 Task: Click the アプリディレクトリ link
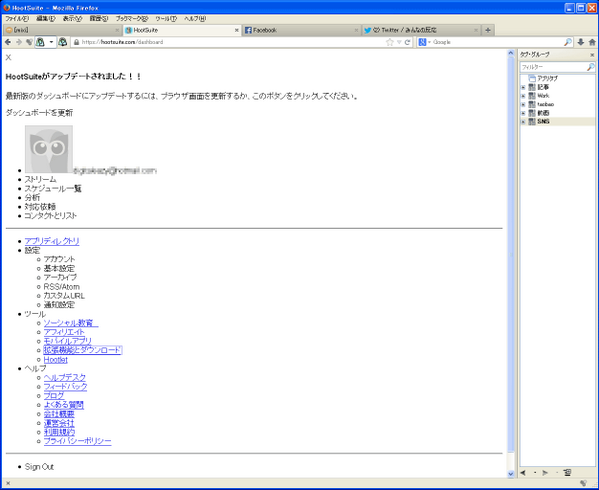pyautogui.click(x=52, y=241)
